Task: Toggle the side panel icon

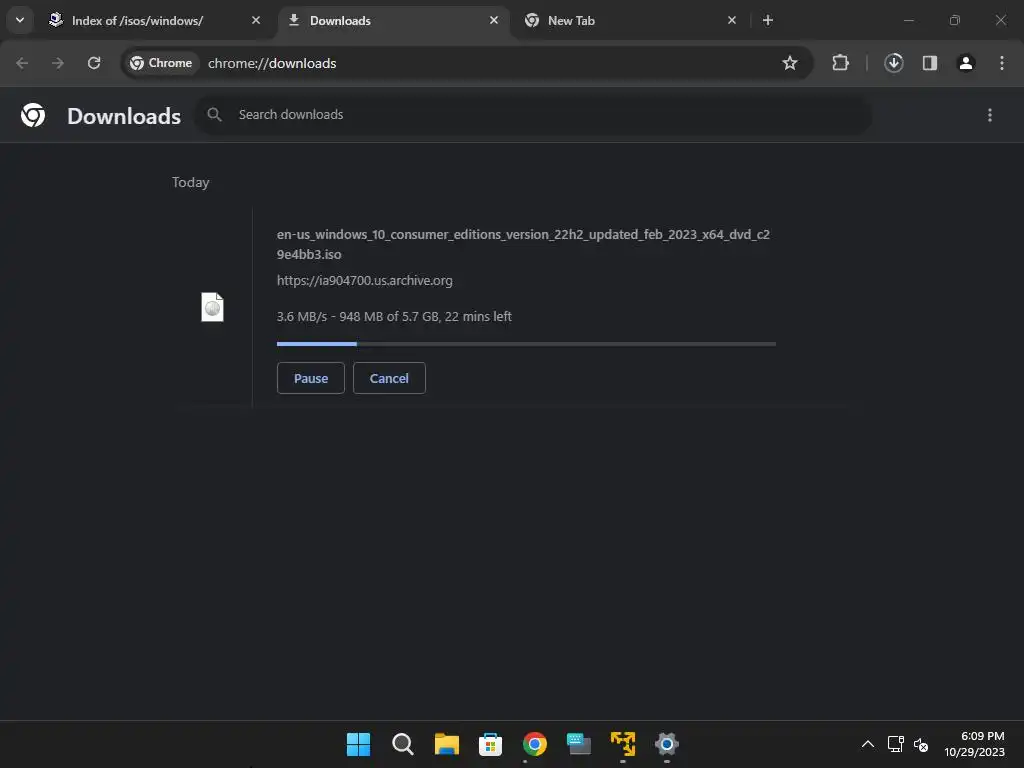Action: click(929, 63)
